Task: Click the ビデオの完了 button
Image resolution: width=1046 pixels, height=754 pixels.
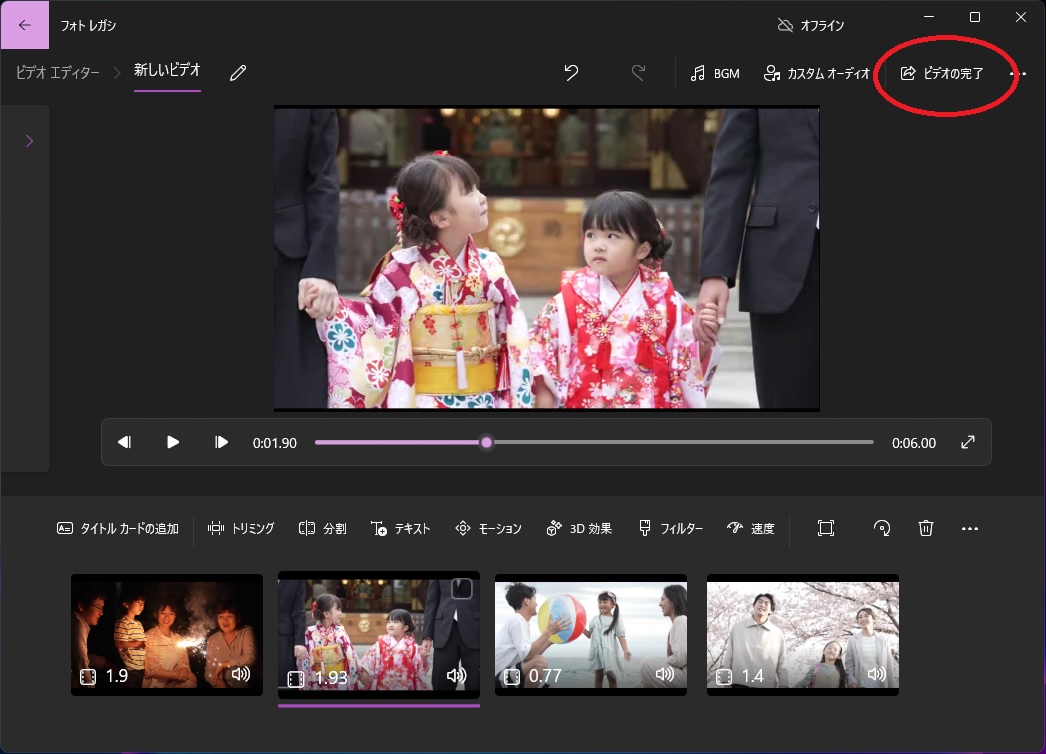Action: coord(942,73)
